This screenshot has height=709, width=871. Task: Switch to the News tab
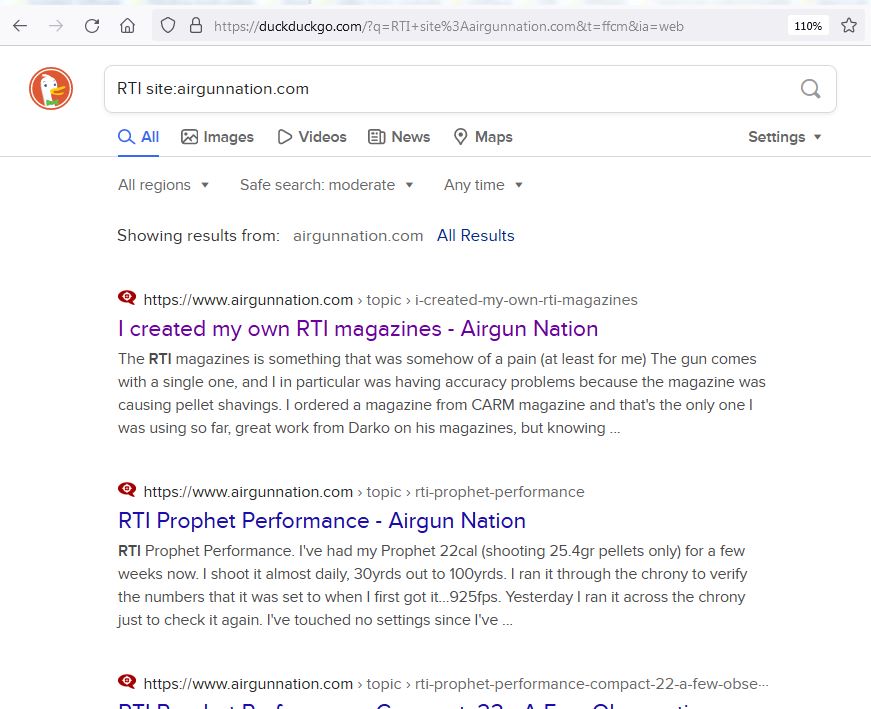399,137
